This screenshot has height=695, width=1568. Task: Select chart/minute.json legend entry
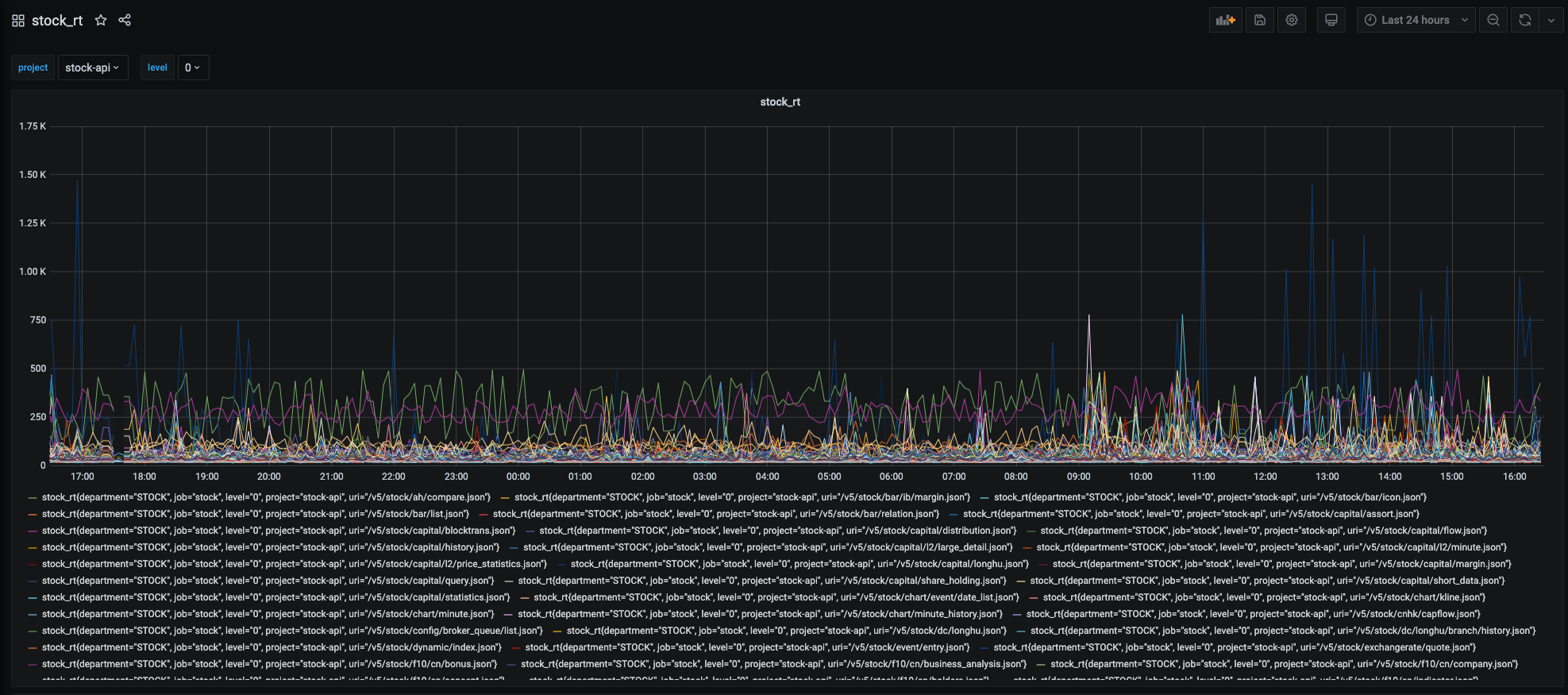268,614
